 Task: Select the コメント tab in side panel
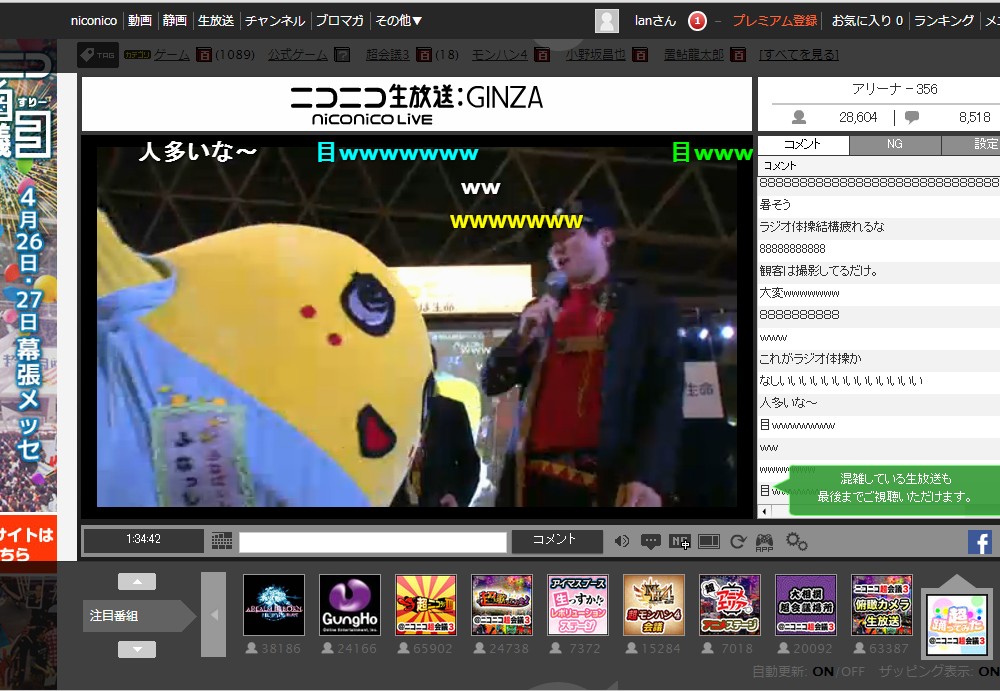[803, 144]
